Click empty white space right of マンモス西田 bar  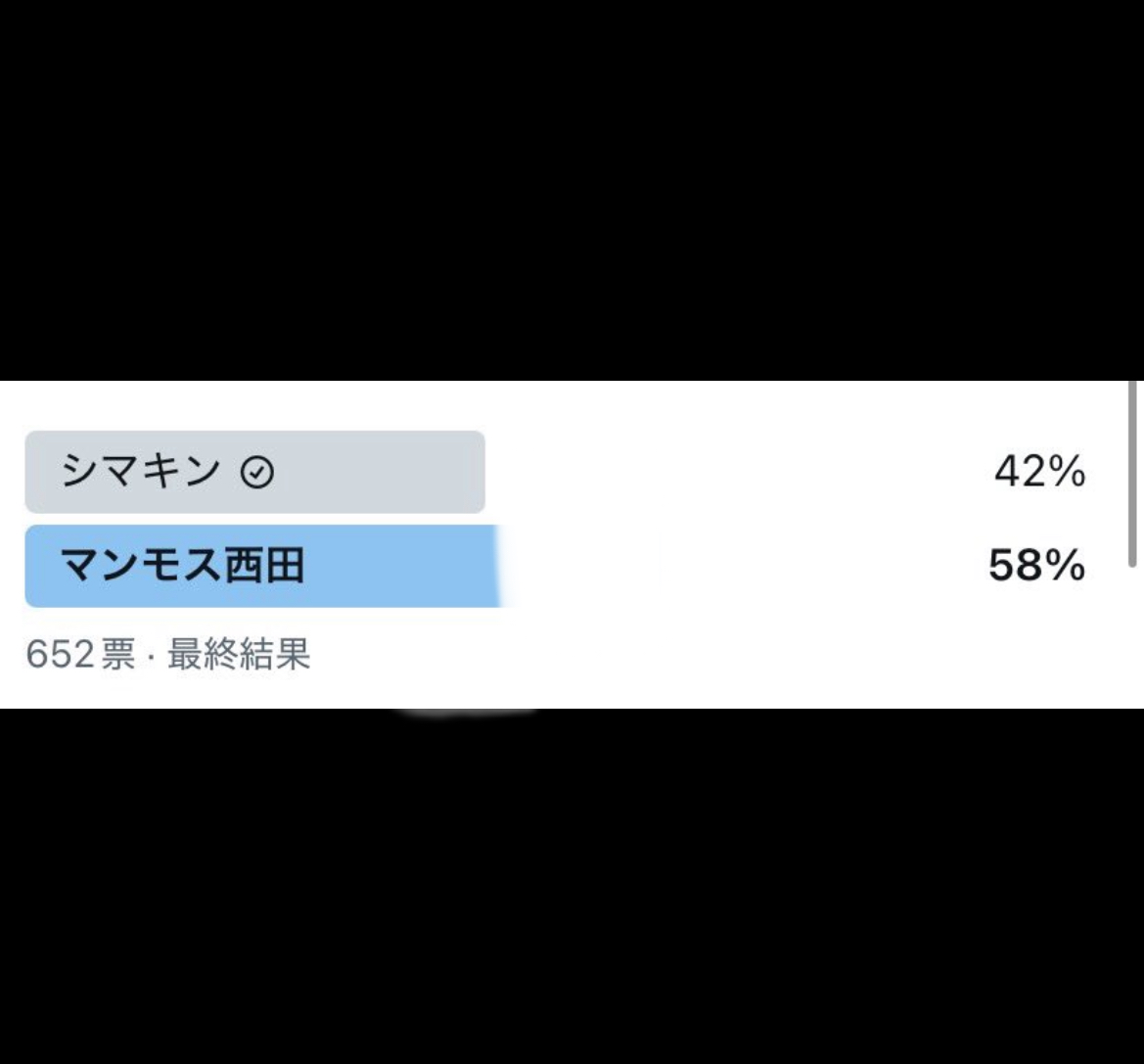(752, 566)
